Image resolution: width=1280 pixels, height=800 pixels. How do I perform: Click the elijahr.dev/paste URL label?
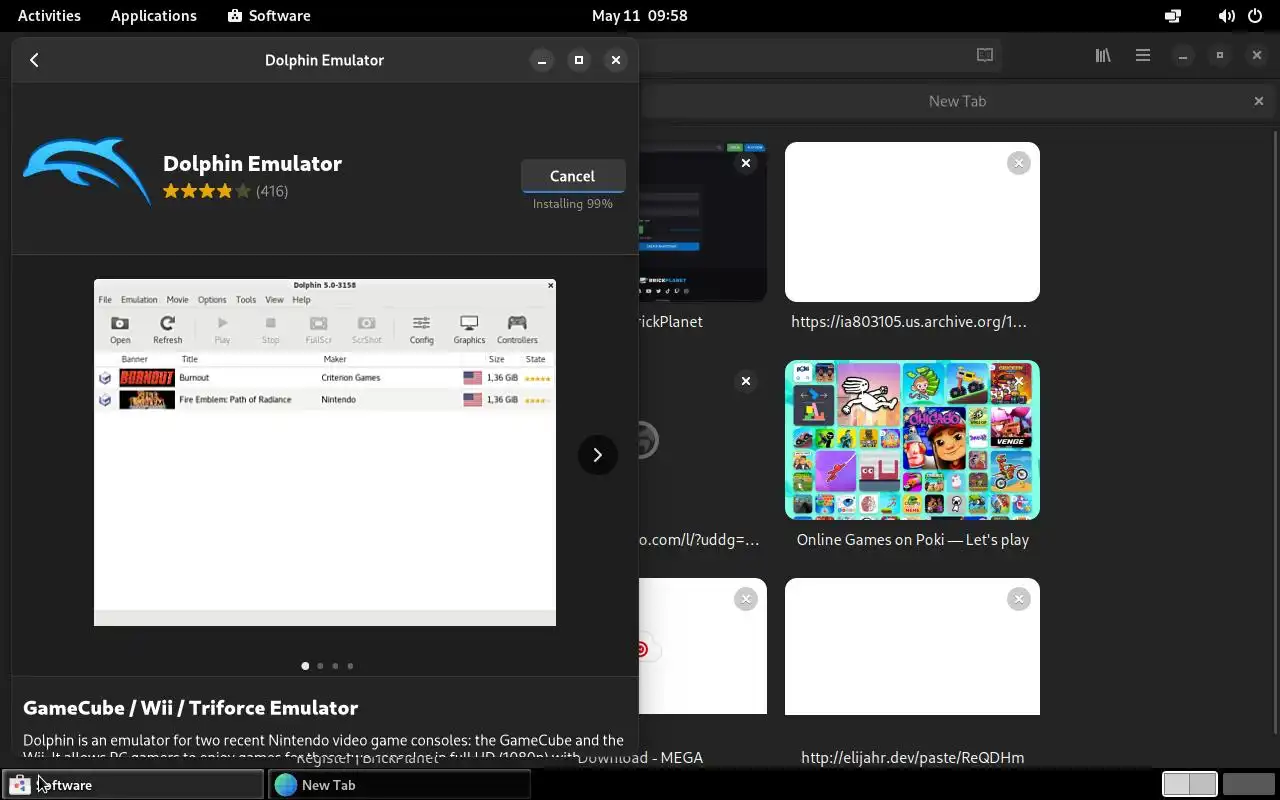click(912, 758)
